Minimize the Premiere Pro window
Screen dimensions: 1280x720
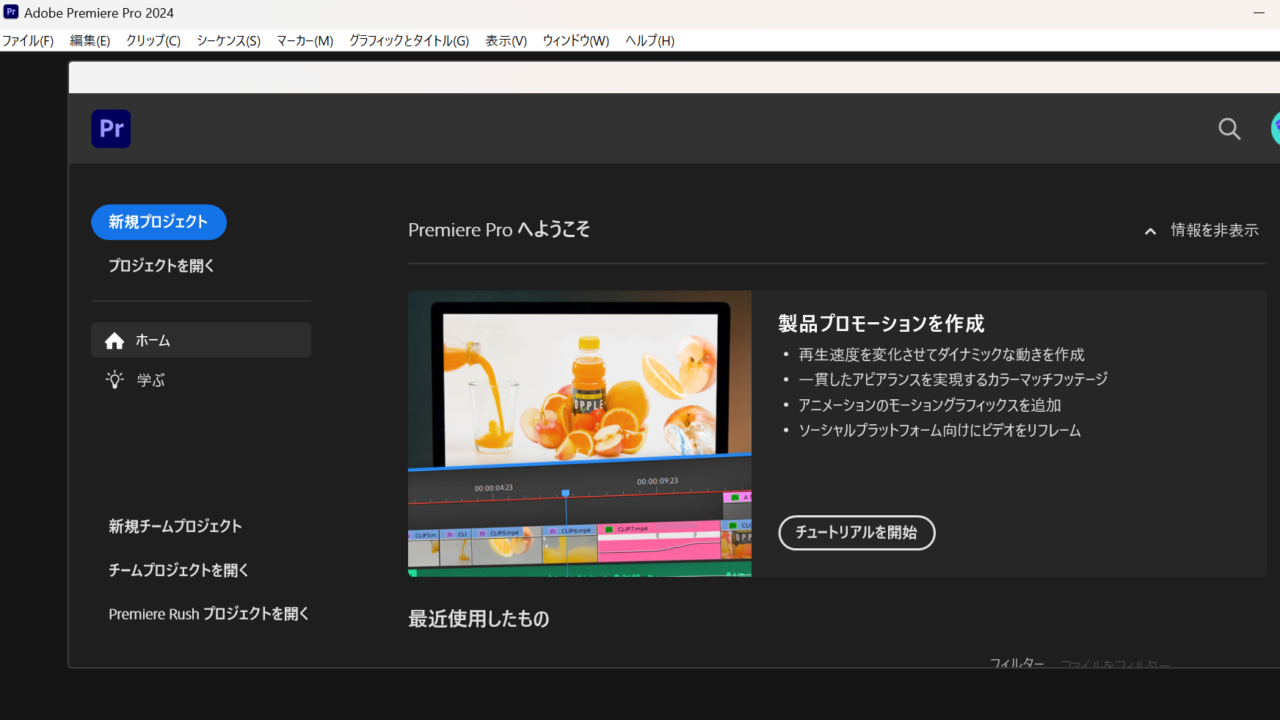1259,12
